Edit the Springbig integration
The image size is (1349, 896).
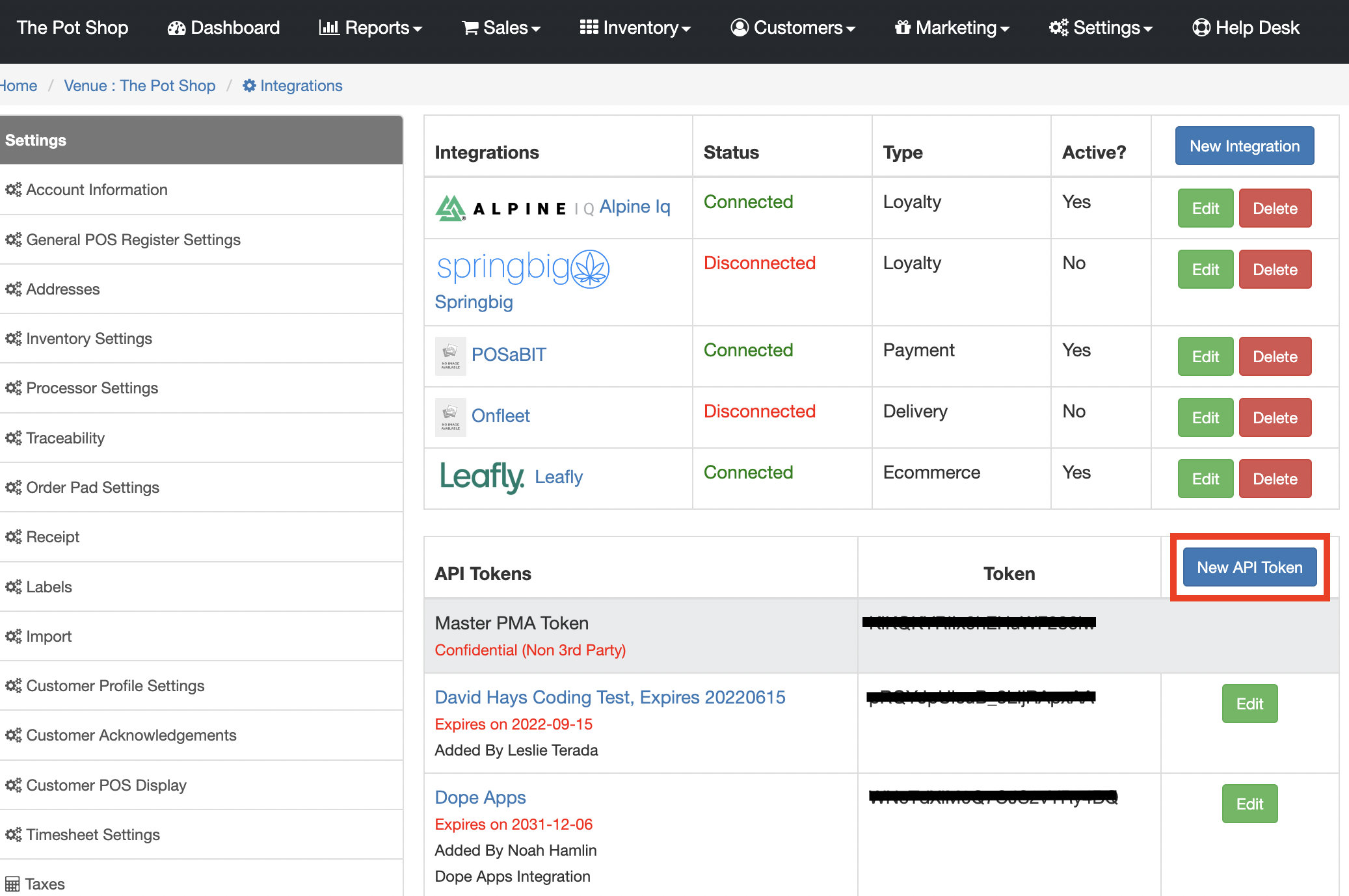click(1204, 269)
